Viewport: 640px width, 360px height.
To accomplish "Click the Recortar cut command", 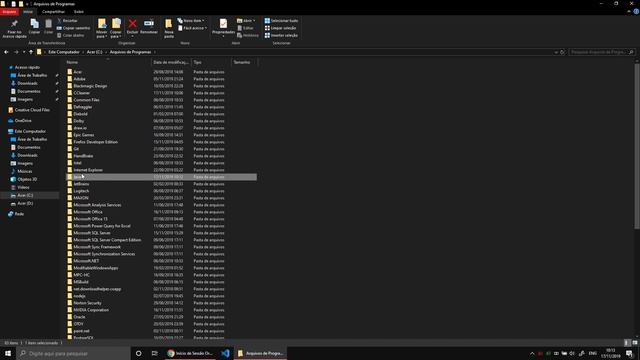I will coord(67,20).
